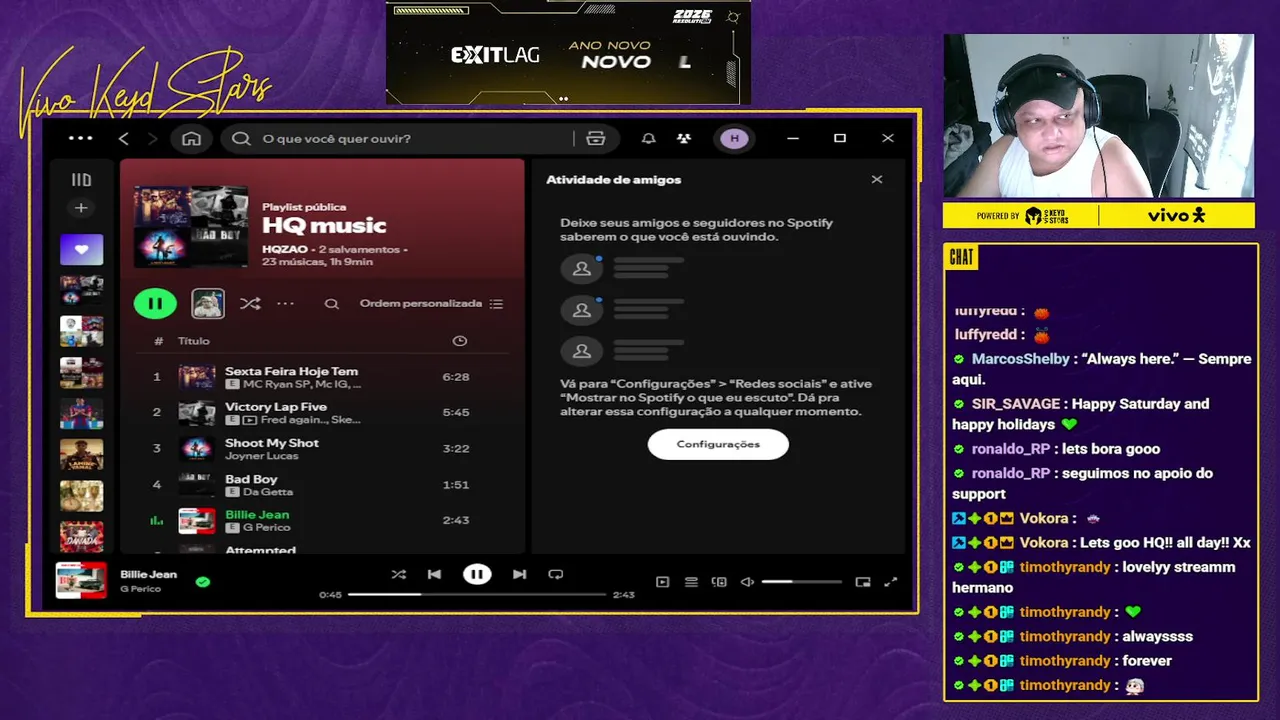Sort tracks by 'Título' column header
The height and width of the screenshot is (720, 1280).
coord(194,341)
